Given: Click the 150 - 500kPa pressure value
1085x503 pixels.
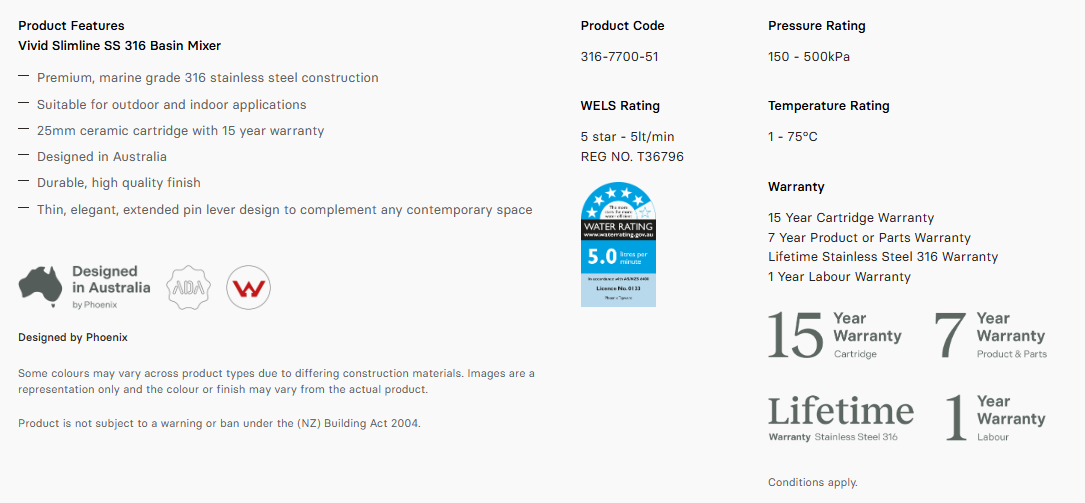Looking at the screenshot, I should point(809,57).
